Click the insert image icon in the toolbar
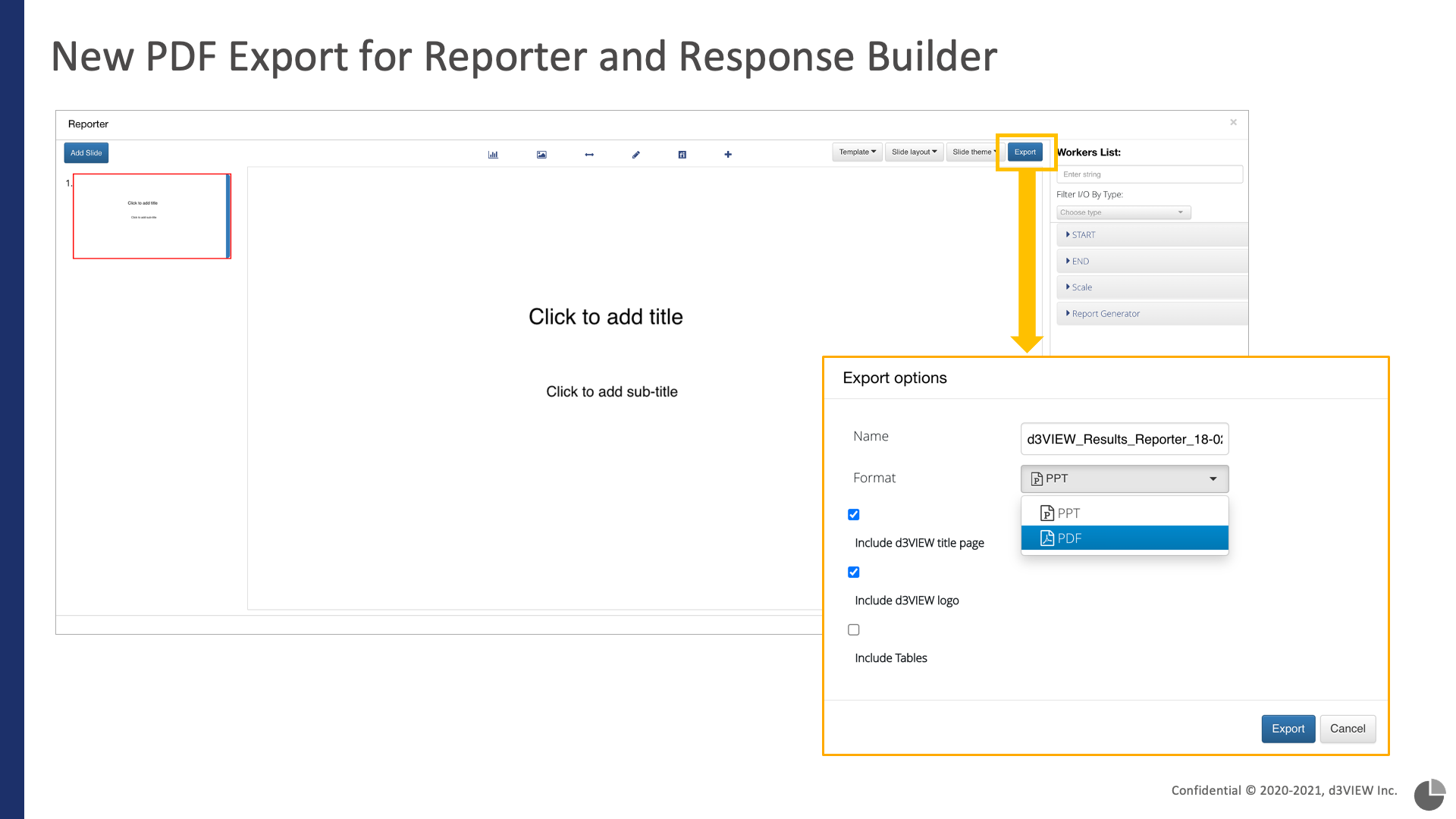Viewport: 1456px width, 819px height. click(x=541, y=155)
